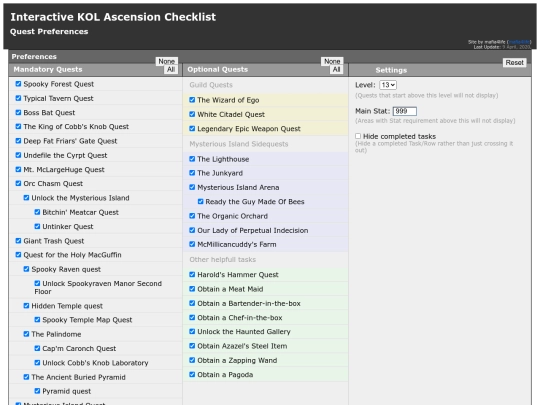Viewport: 540px width, 405px height.
Task: Uncheck Legendary Epic Weapon Quest checkbox
Action: pos(192,128)
